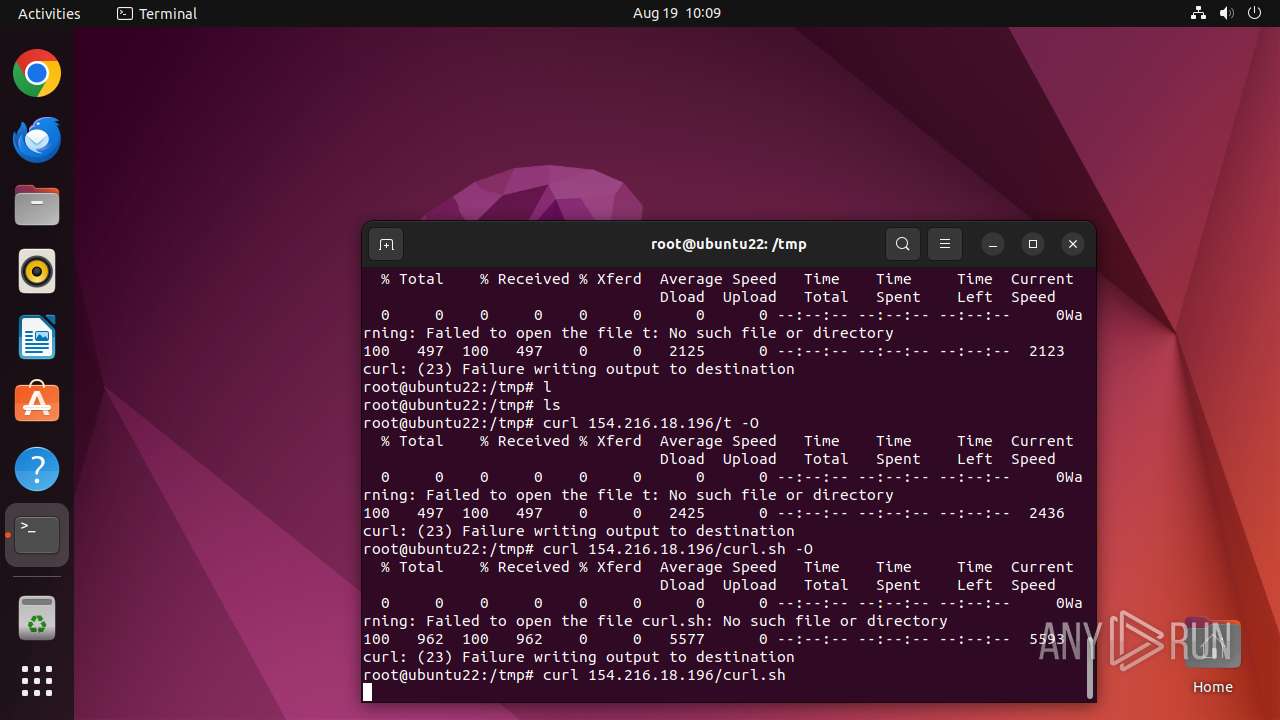Open the terminal hamburger menu
1280x720 pixels.
[x=945, y=244]
